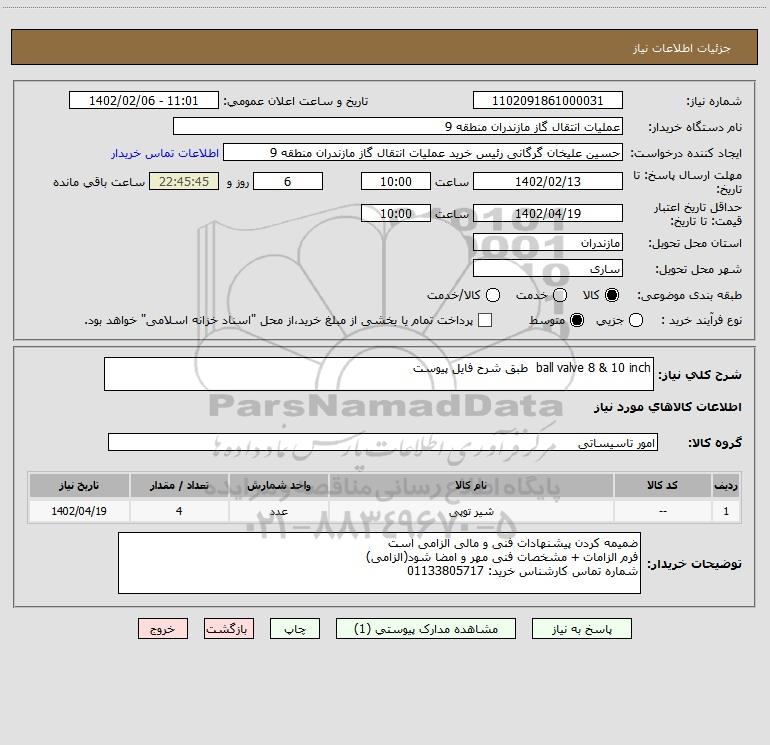The height and width of the screenshot is (745, 770).
Task: Open مشاهده مدارک پیوستی (1) button
Action: (426, 629)
